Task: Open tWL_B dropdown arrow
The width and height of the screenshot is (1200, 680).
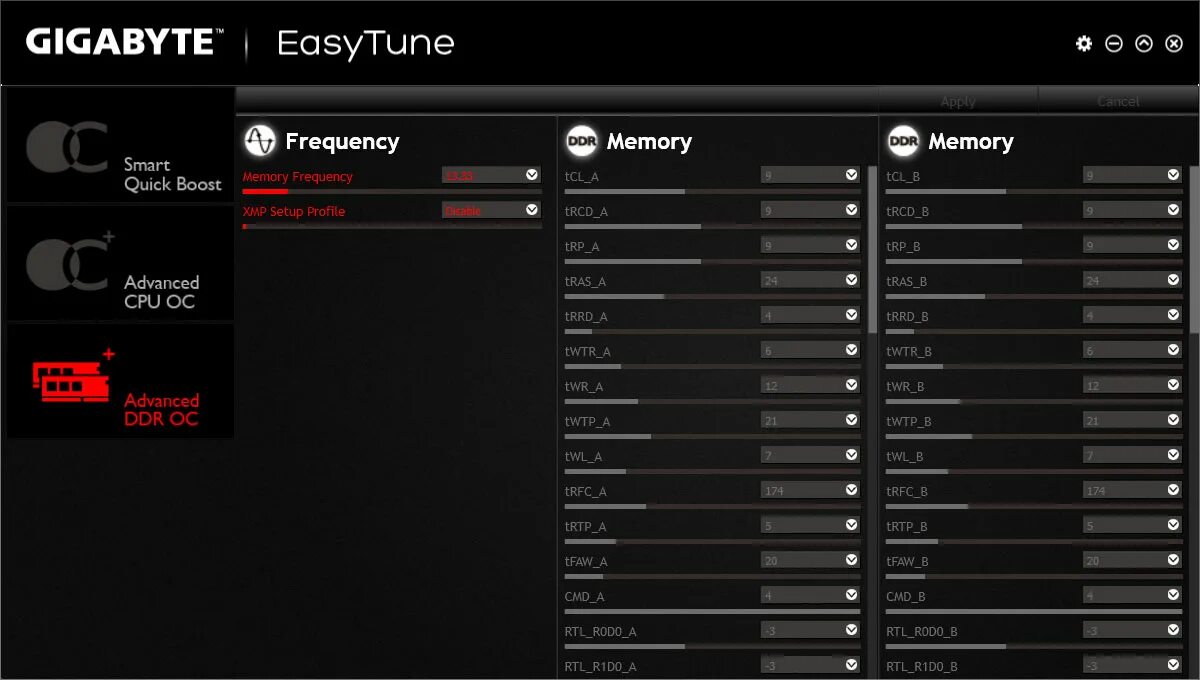Action: [1173, 454]
